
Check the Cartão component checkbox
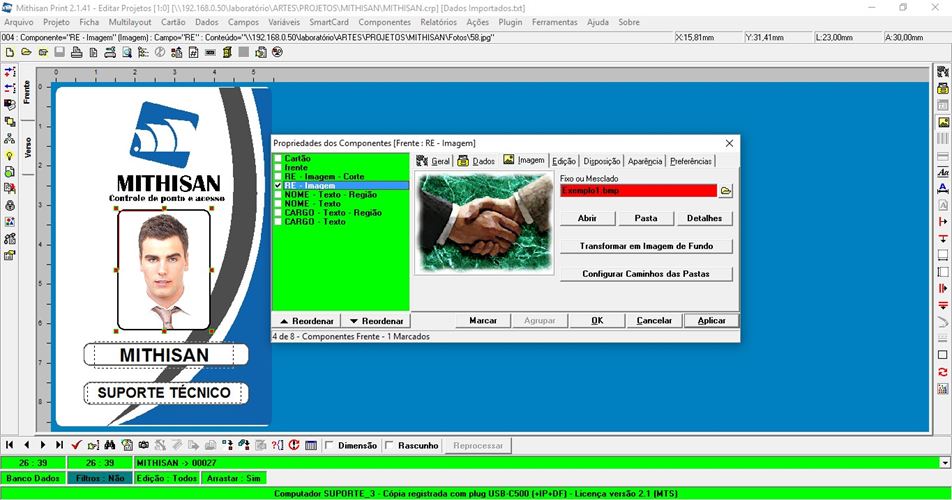[278, 158]
